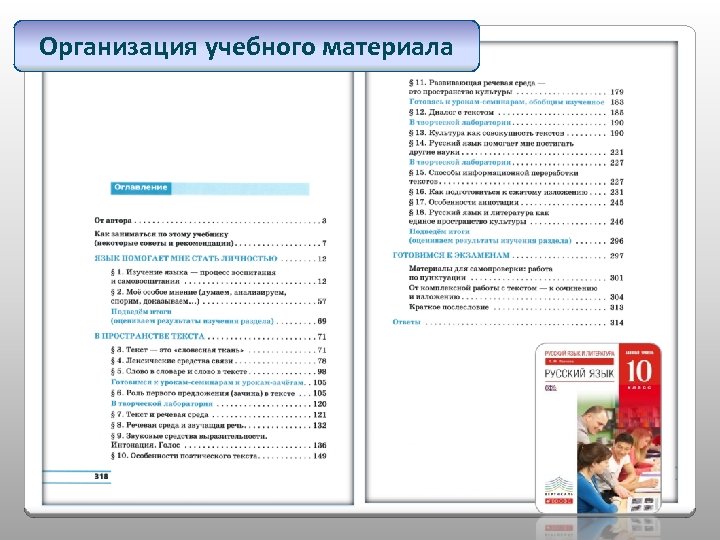Select 'Материалы для самопроверки' entry
This screenshot has width=720, height=540.
tap(516, 273)
